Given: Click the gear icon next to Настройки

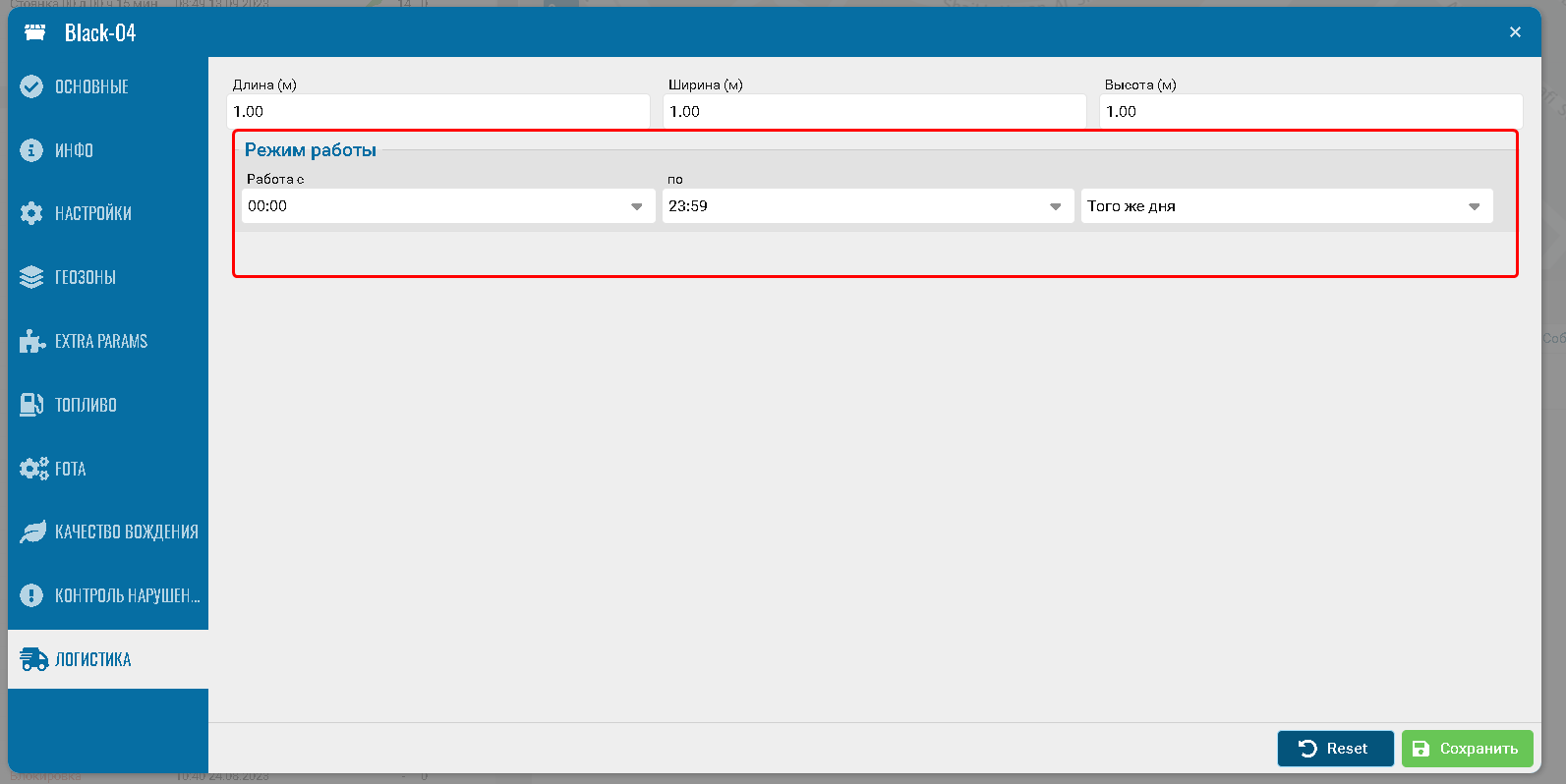Looking at the screenshot, I should click(31, 213).
